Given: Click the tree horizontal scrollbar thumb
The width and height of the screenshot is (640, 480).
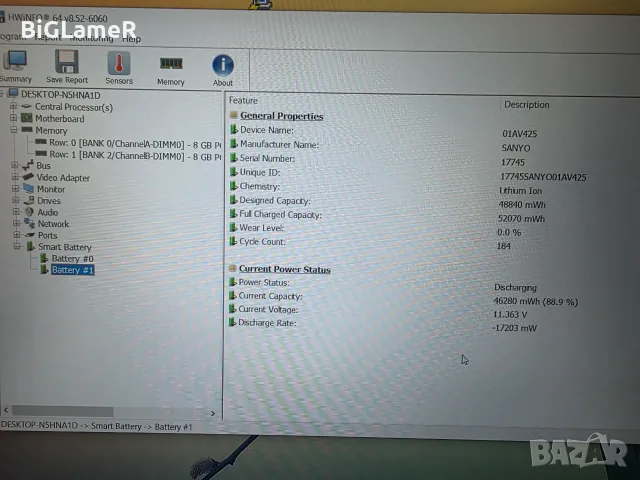Looking at the screenshot, I should [62, 411].
